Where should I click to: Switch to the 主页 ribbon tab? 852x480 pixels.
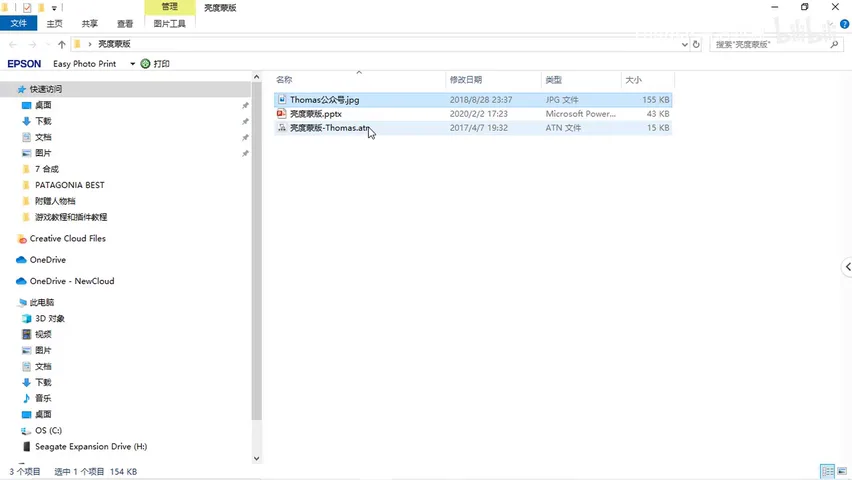(54, 23)
